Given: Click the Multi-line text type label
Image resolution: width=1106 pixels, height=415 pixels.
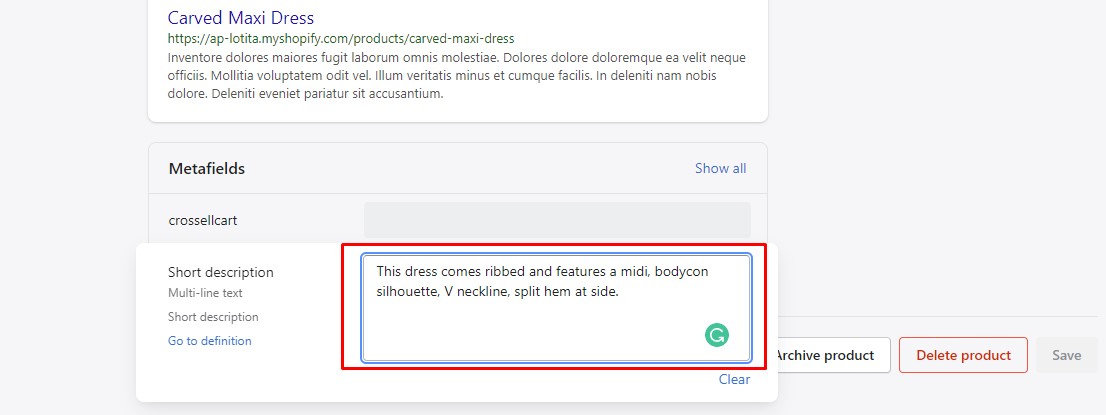Looking at the screenshot, I should (x=205, y=293).
